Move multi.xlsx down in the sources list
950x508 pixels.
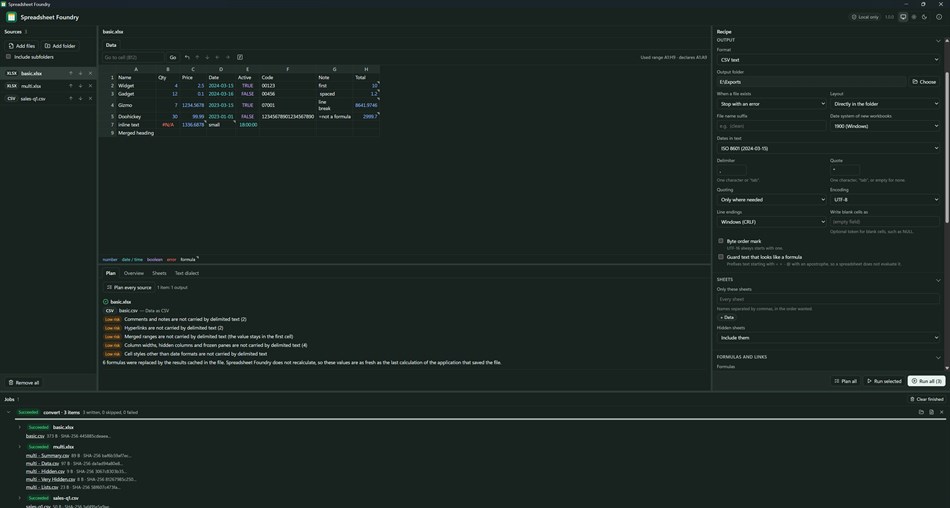pyautogui.click(x=80, y=86)
